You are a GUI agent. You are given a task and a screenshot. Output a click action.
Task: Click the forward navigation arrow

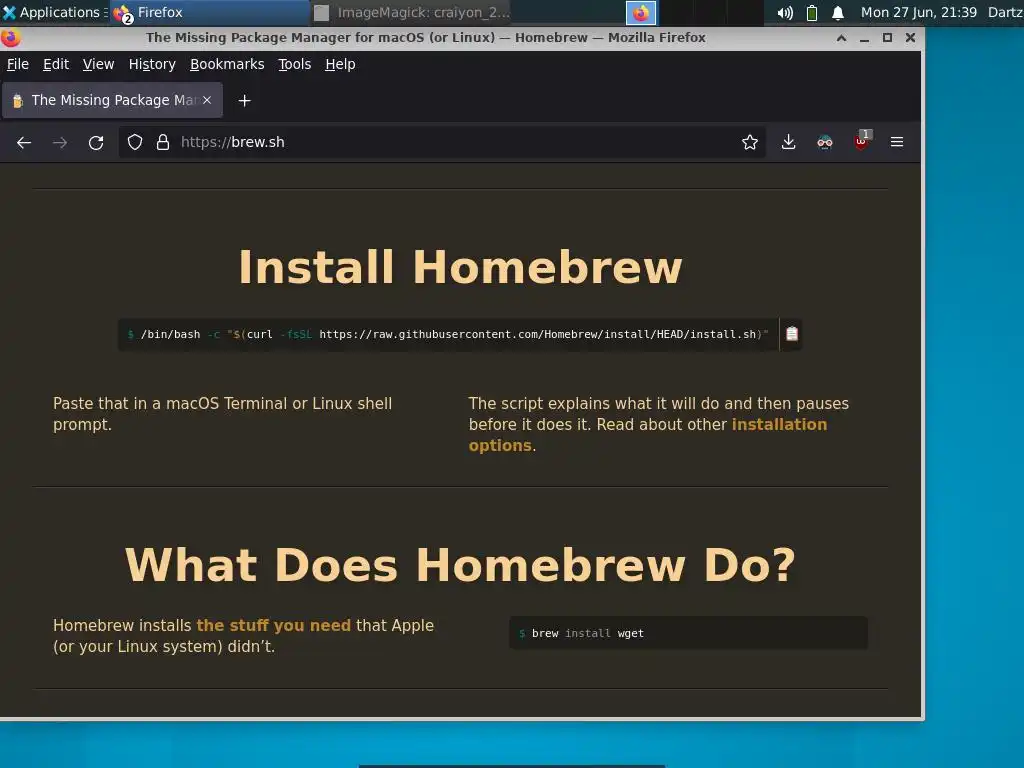(60, 142)
